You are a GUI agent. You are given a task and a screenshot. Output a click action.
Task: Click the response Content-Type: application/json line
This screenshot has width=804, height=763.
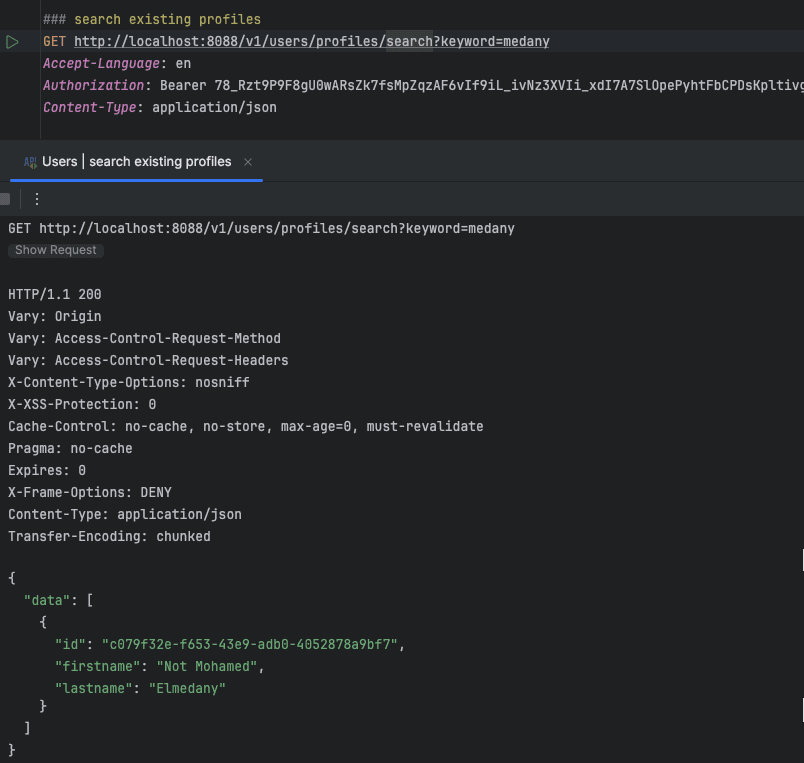click(125, 515)
